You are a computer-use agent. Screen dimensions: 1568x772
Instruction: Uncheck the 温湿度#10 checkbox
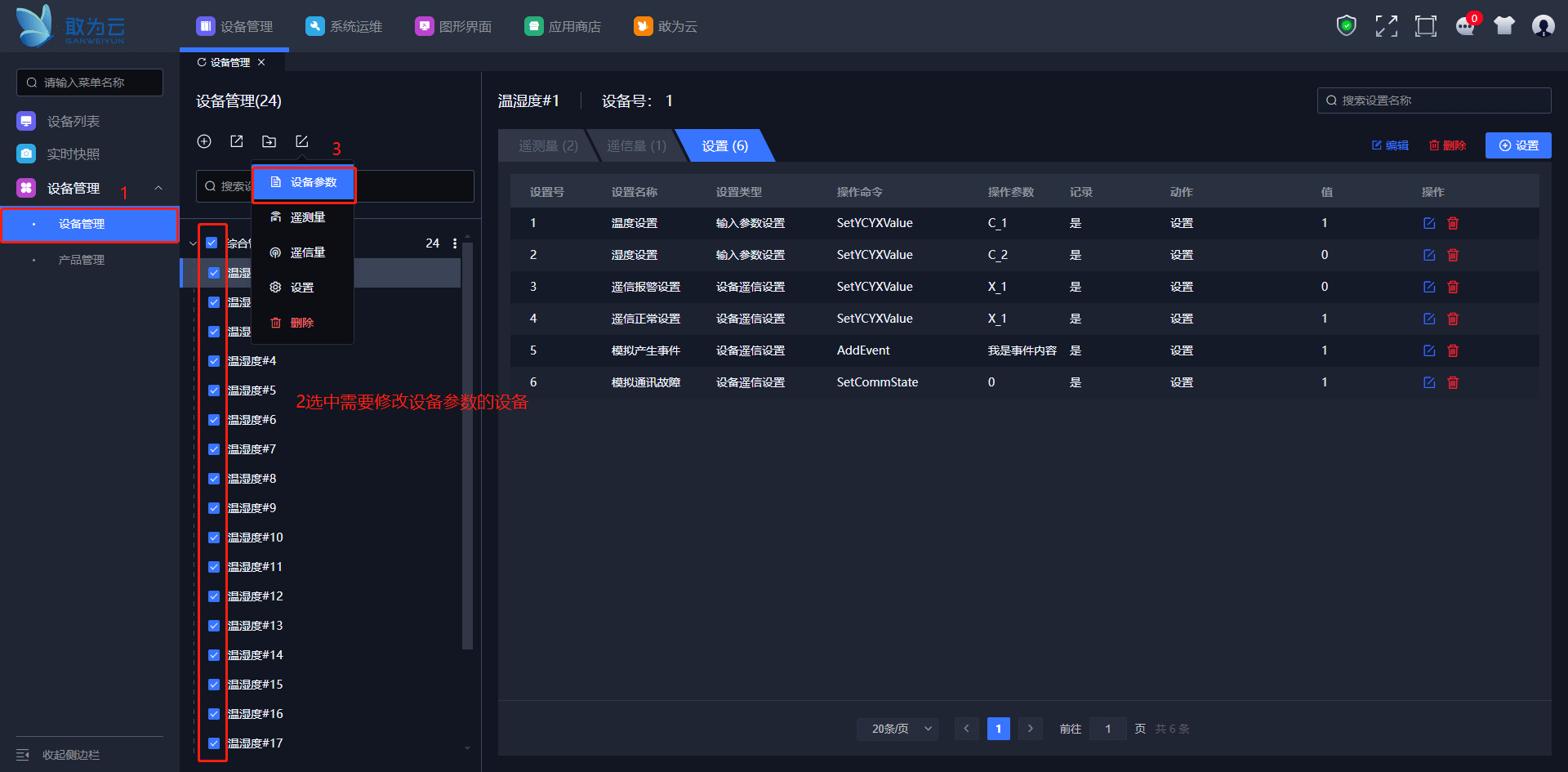click(x=214, y=538)
